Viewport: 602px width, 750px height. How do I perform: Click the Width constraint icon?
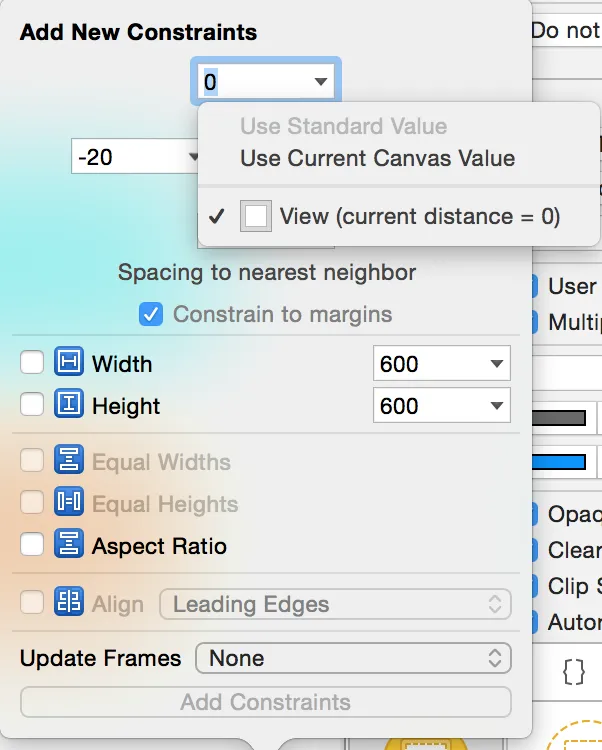69,363
